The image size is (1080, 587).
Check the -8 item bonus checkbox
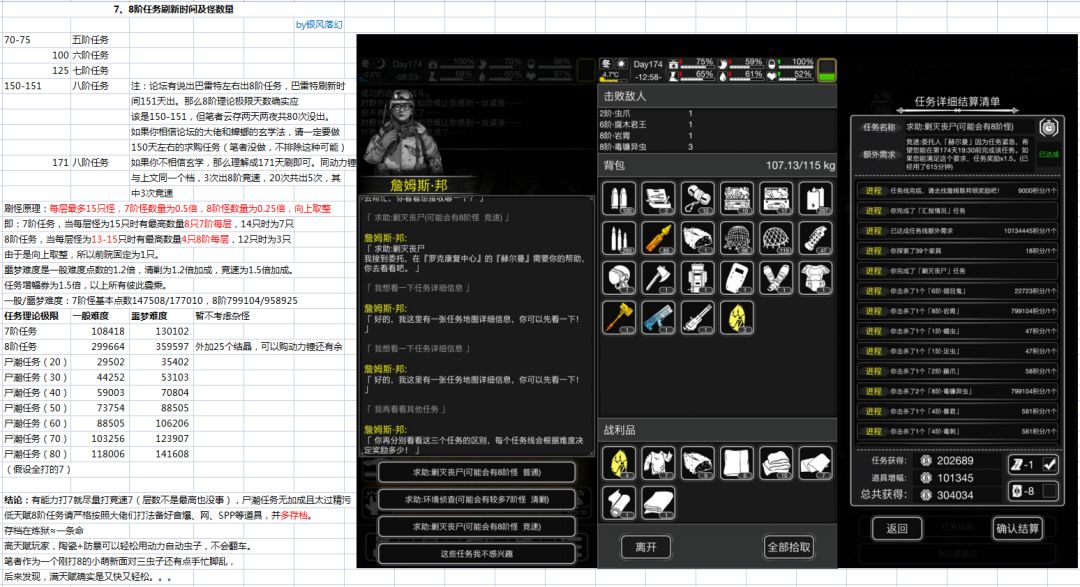pyautogui.click(x=1049, y=491)
